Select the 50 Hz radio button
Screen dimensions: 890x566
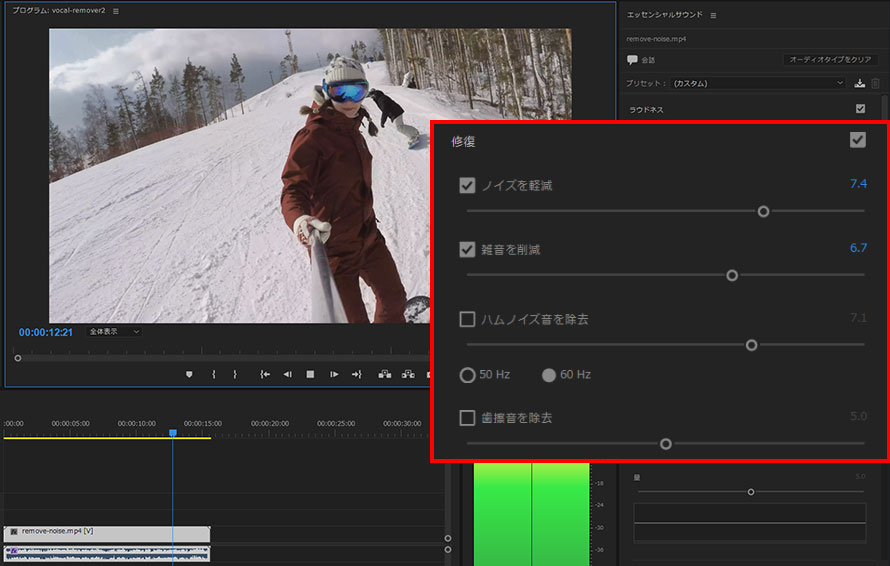[467, 375]
